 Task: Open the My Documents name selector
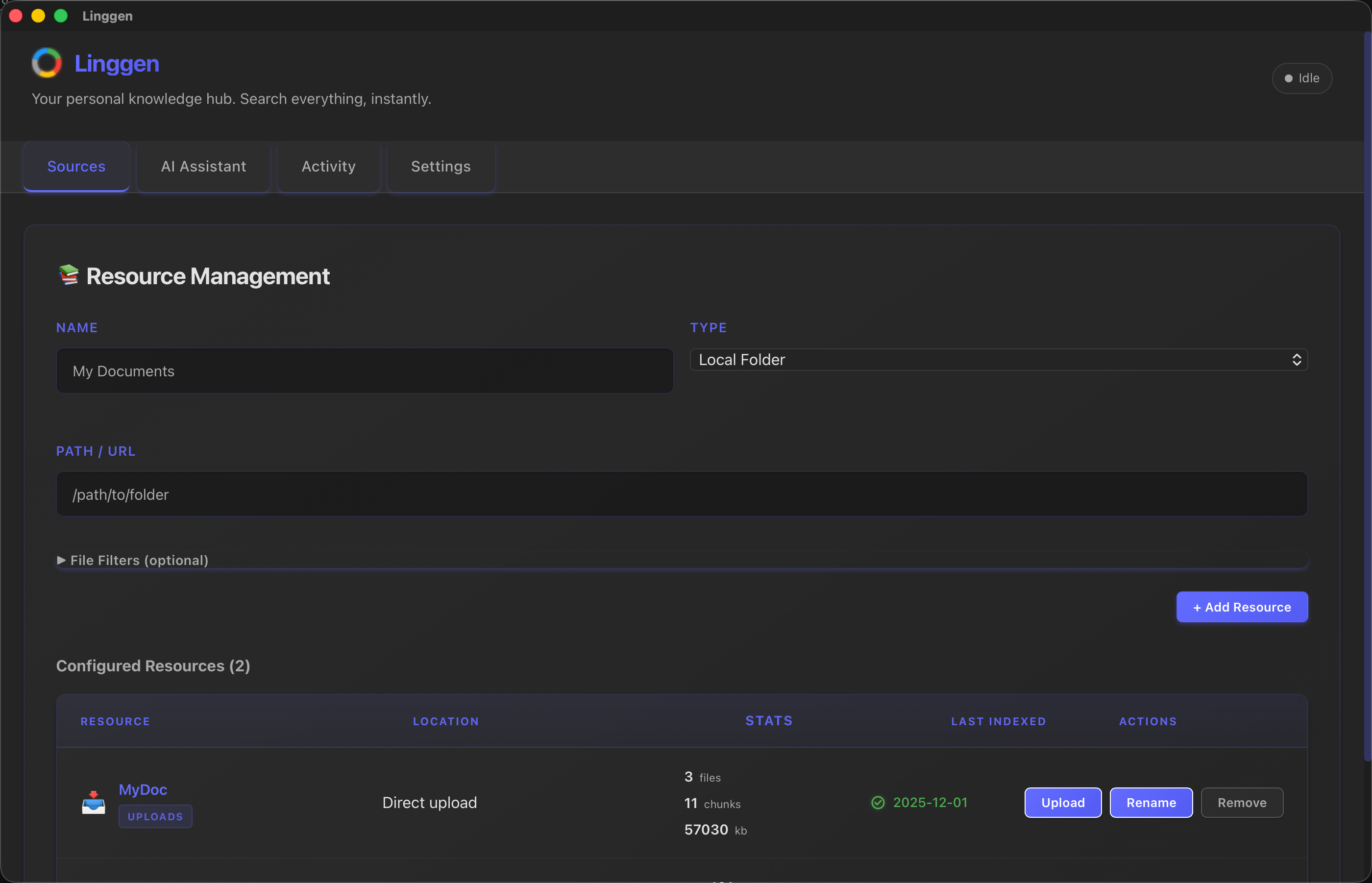tap(364, 370)
